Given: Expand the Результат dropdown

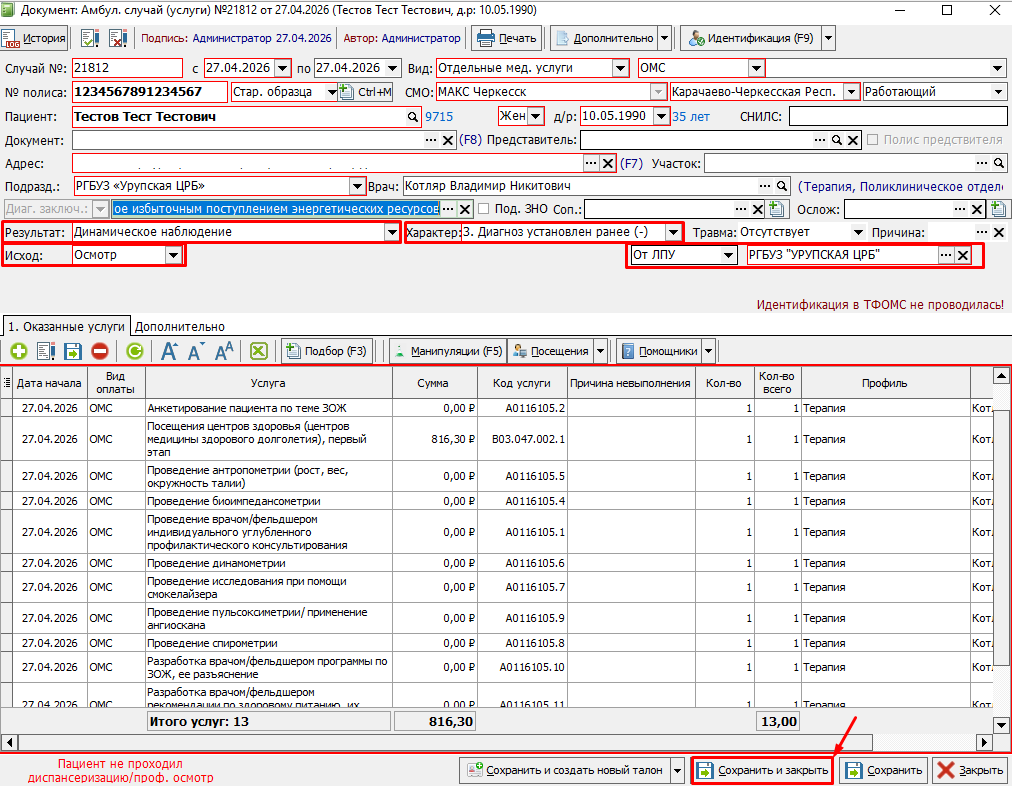Looking at the screenshot, I should [392, 232].
